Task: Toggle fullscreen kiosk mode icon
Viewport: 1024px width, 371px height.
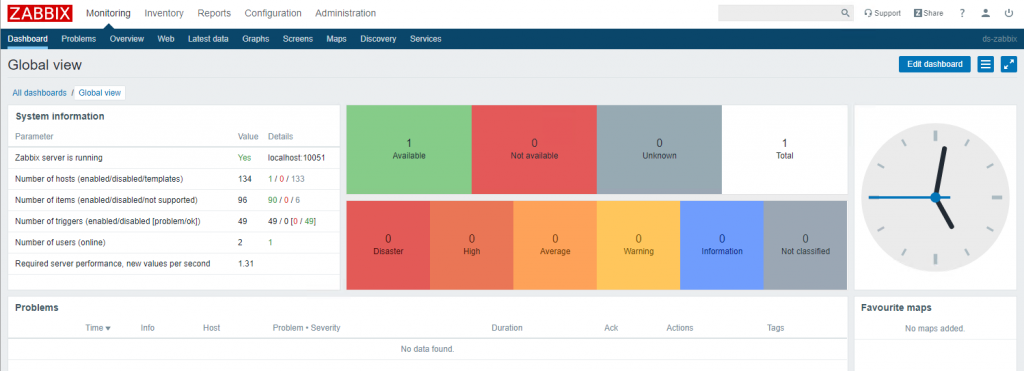Action: [x=1009, y=64]
